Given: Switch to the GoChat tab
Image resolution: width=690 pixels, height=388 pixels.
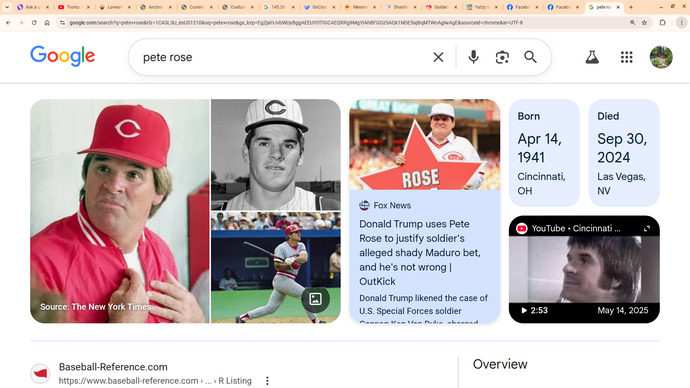Looking at the screenshot, I should coord(319,7).
